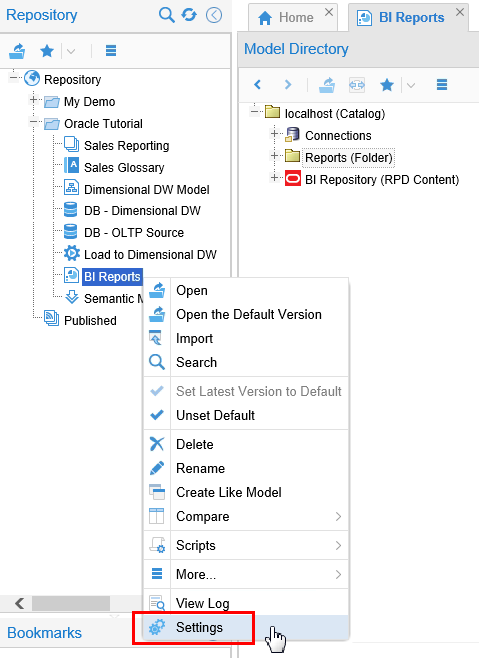
Task: Click the DB - OLTP Source database icon
Action: (x=71, y=231)
